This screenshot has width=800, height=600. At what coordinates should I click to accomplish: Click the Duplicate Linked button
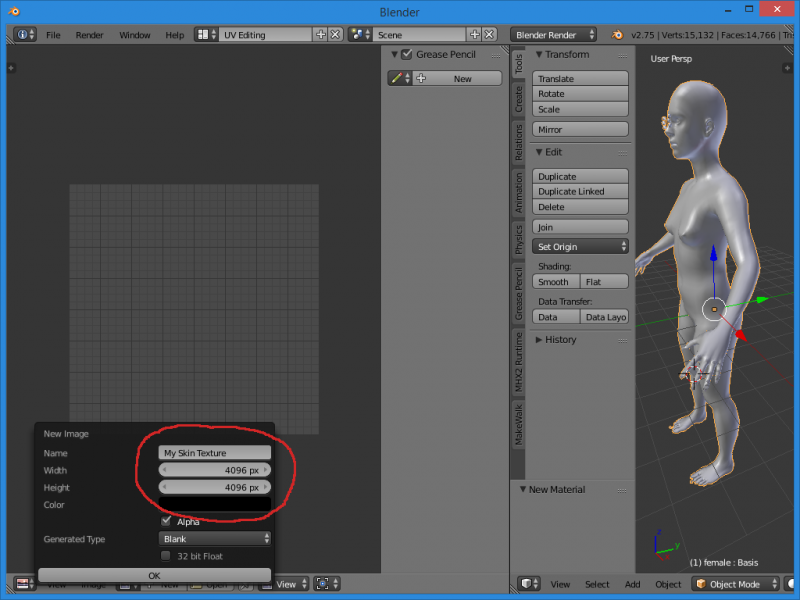580,191
